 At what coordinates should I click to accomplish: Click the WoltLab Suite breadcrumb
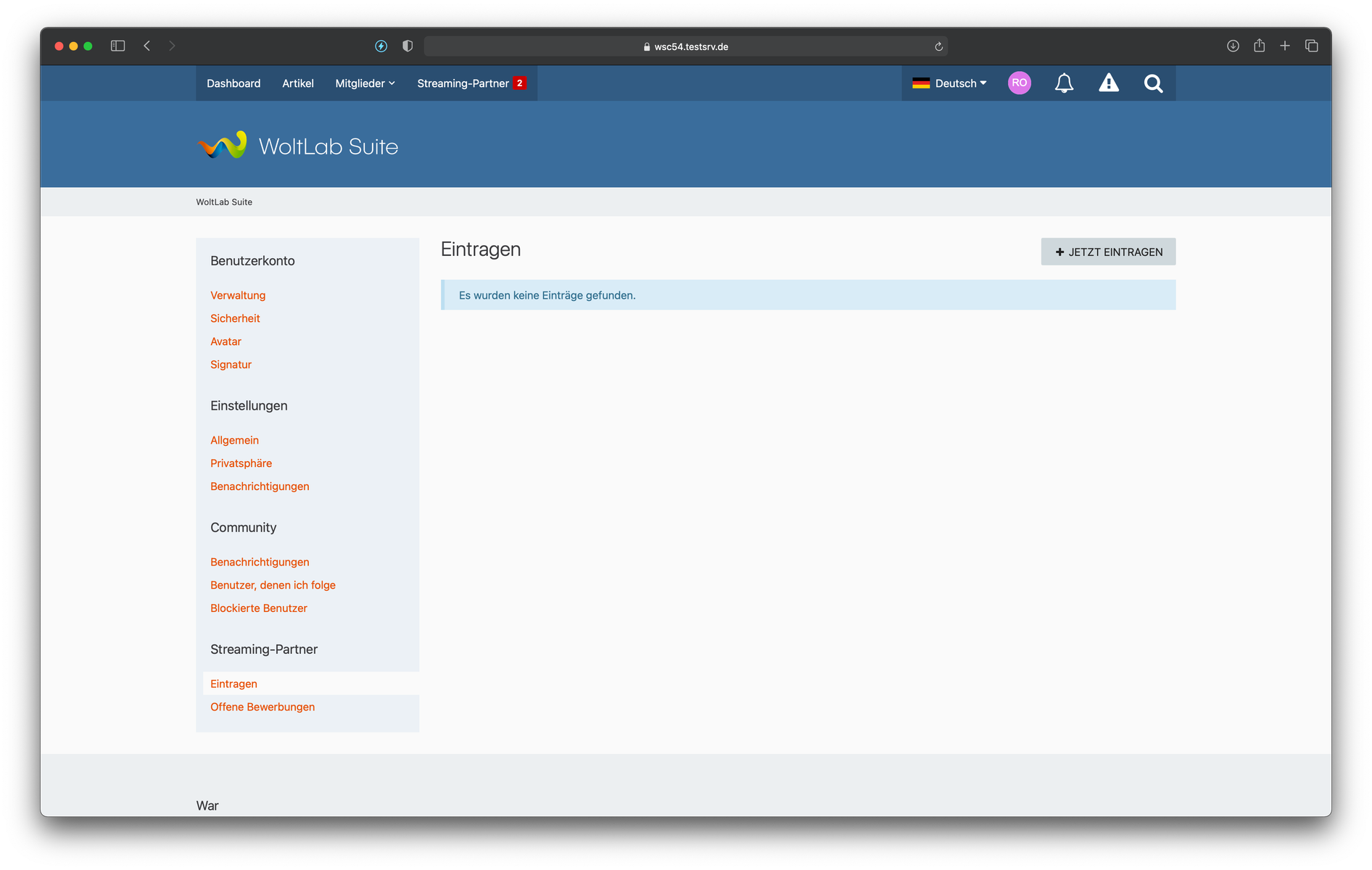(x=224, y=202)
